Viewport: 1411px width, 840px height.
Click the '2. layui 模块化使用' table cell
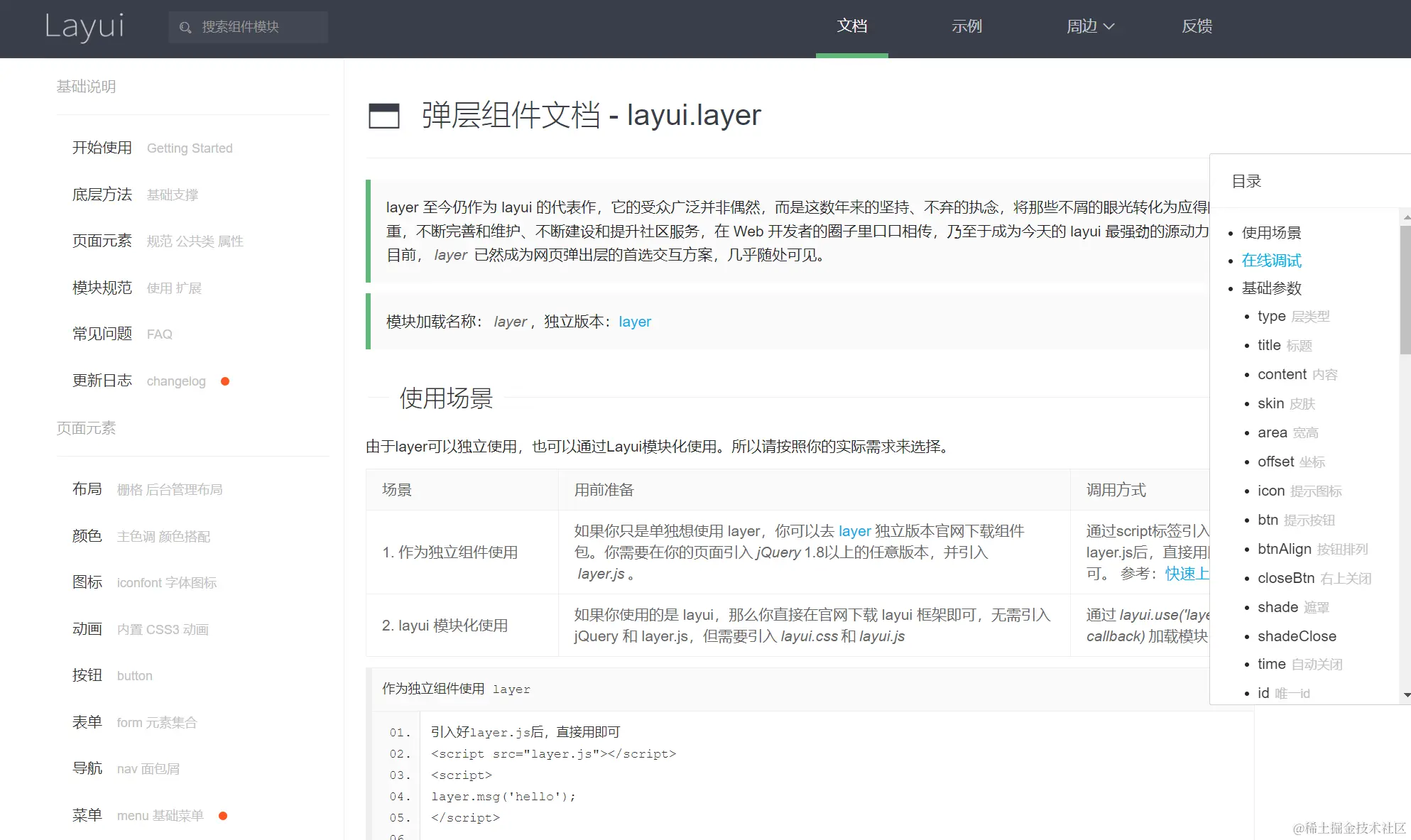[462, 626]
